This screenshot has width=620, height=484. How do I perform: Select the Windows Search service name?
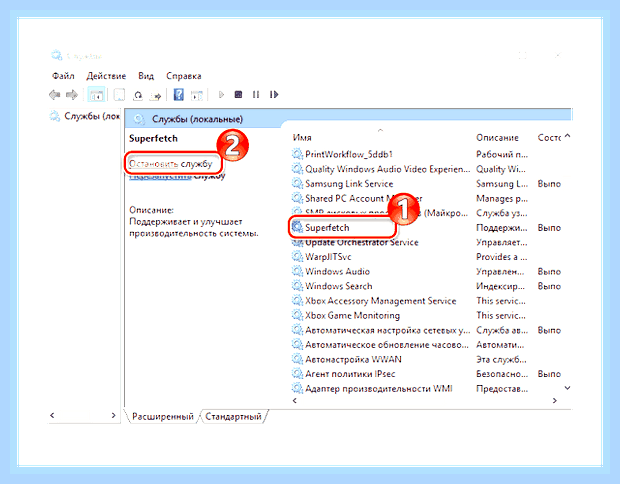tap(338, 286)
